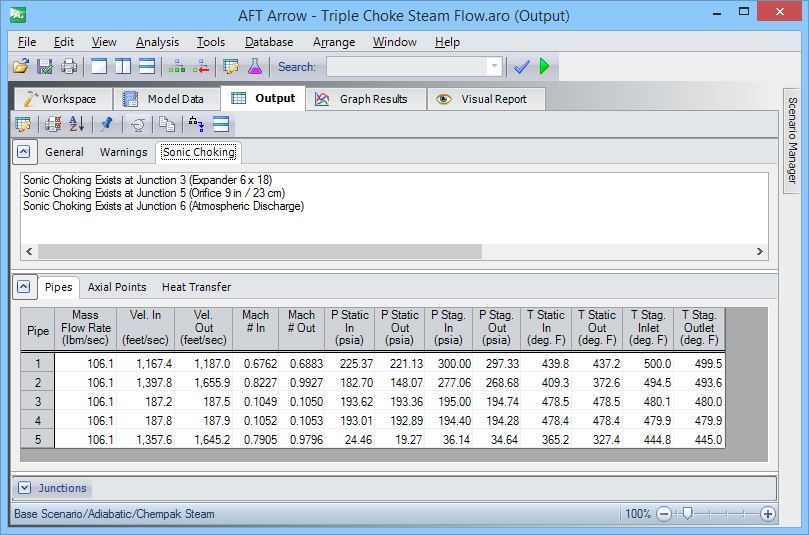Select the Sonic Choking tab
This screenshot has height=535, width=809.
pos(199,152)
